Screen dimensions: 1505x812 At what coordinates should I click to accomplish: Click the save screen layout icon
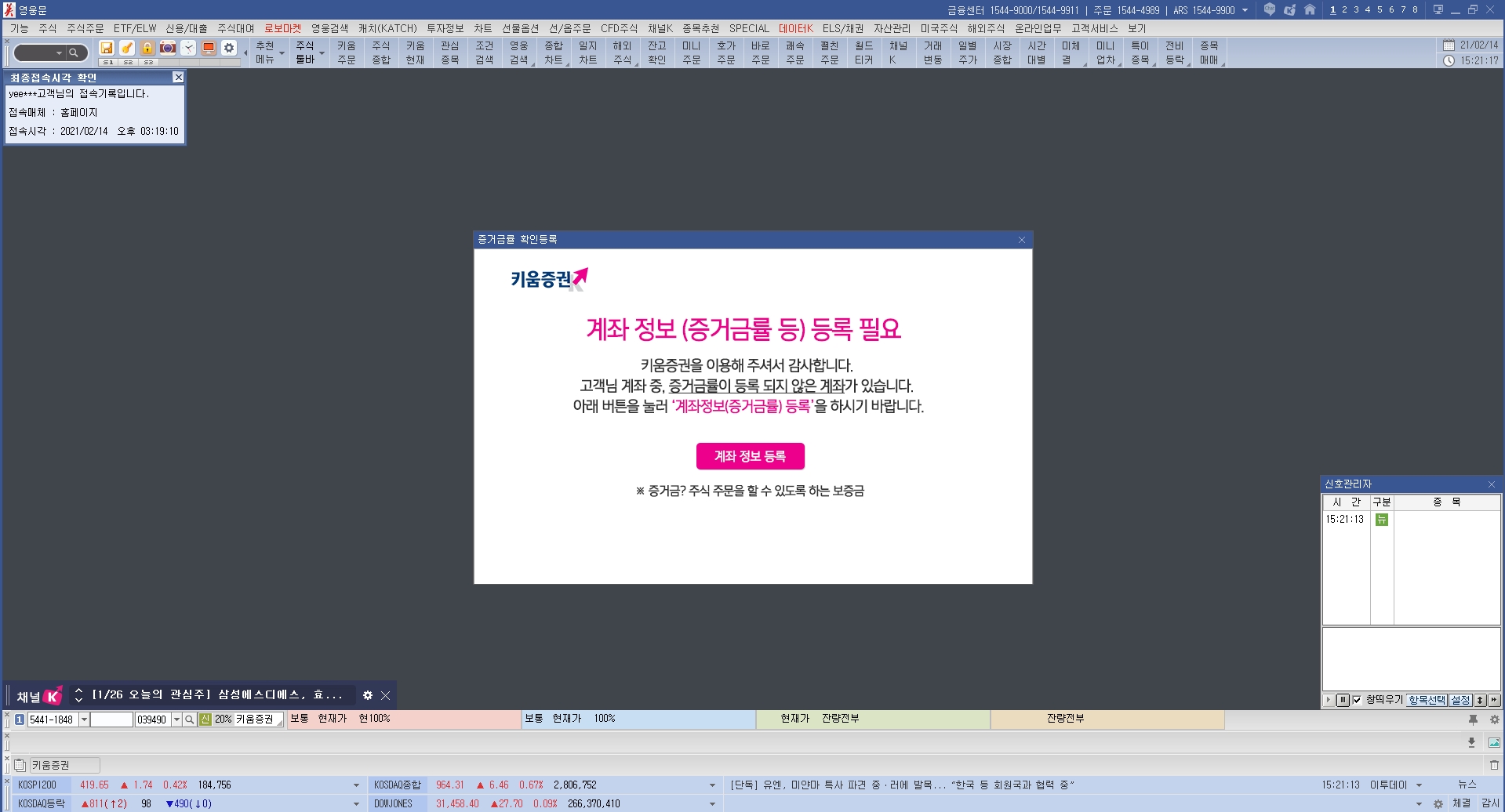click(x=107, y=48)
